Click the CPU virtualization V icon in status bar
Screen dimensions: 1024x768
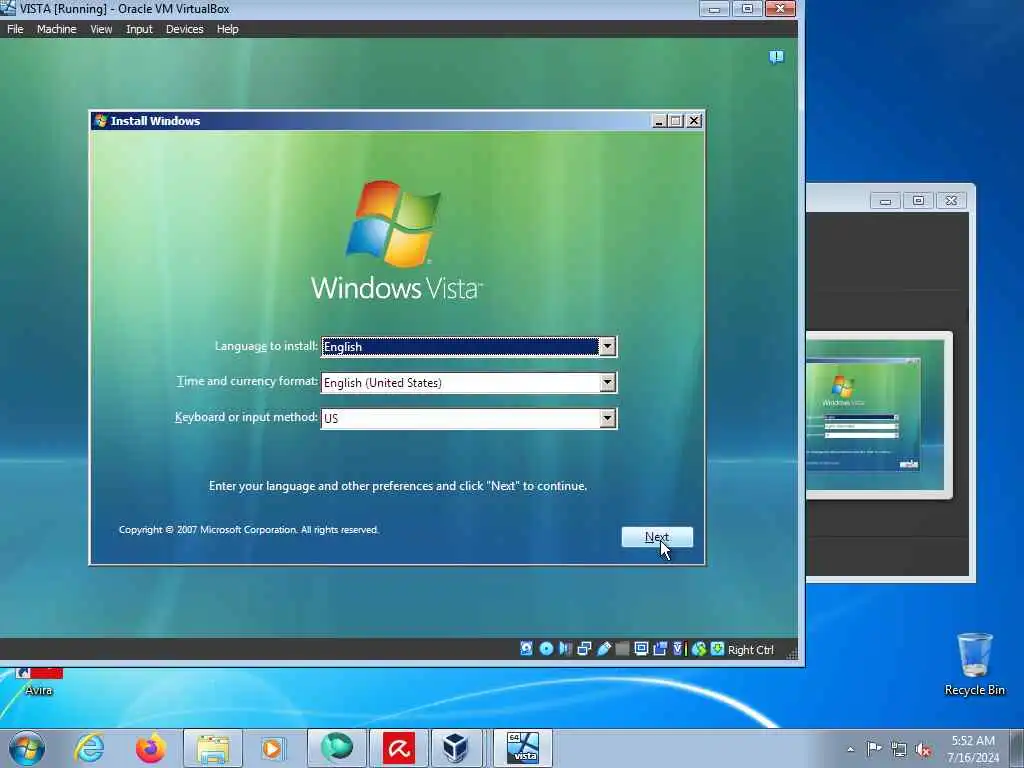pos(678,648)
